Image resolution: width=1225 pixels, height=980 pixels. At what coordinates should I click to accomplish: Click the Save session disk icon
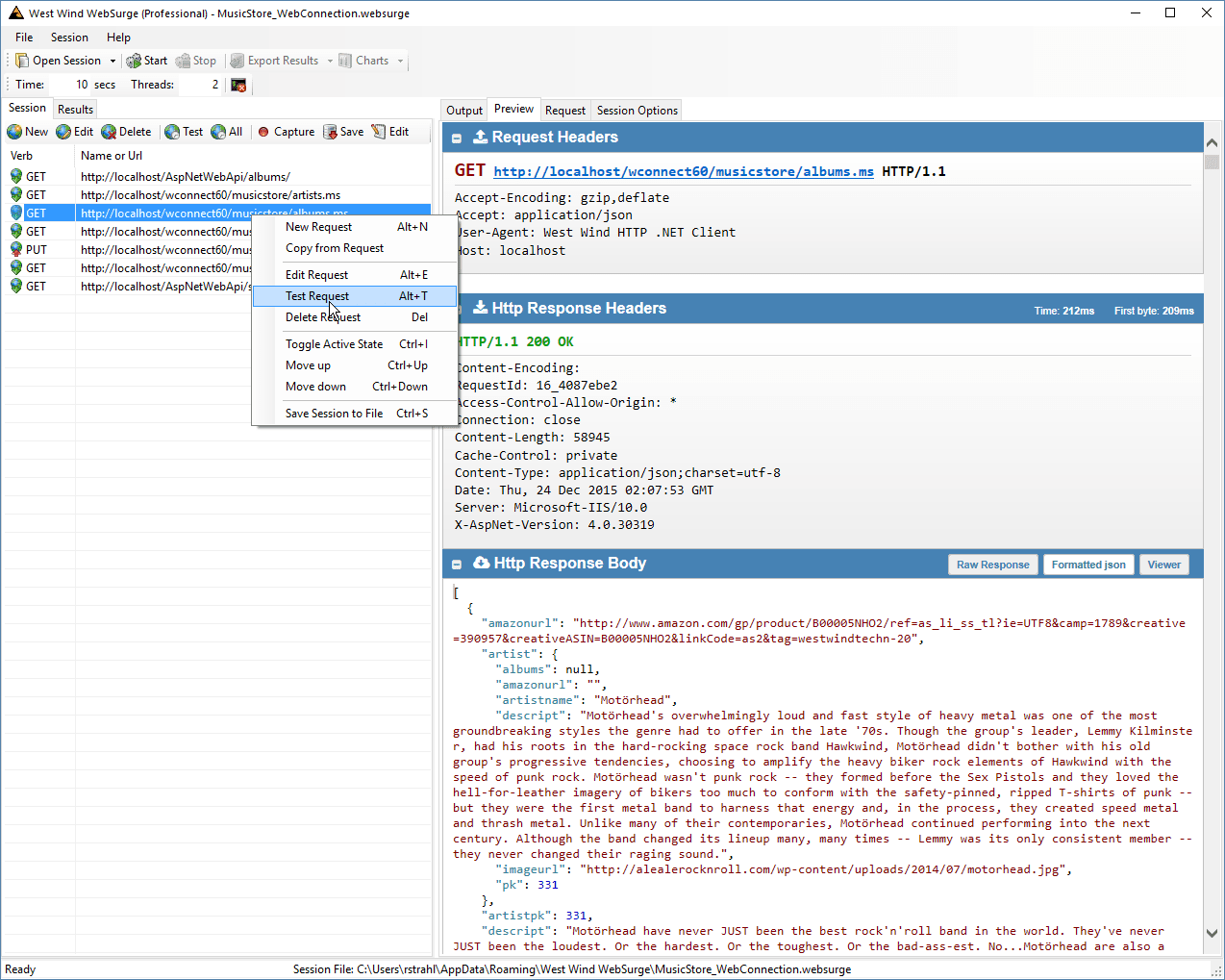pos(330,132)
